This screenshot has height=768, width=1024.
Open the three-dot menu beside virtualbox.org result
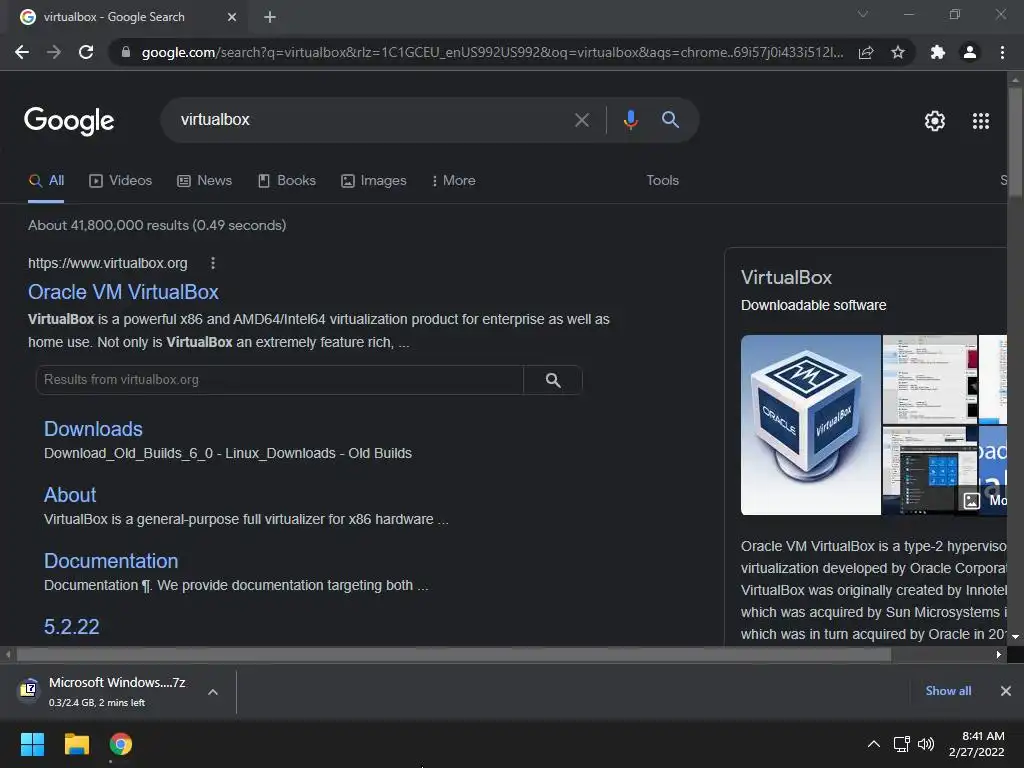[213, 263]
